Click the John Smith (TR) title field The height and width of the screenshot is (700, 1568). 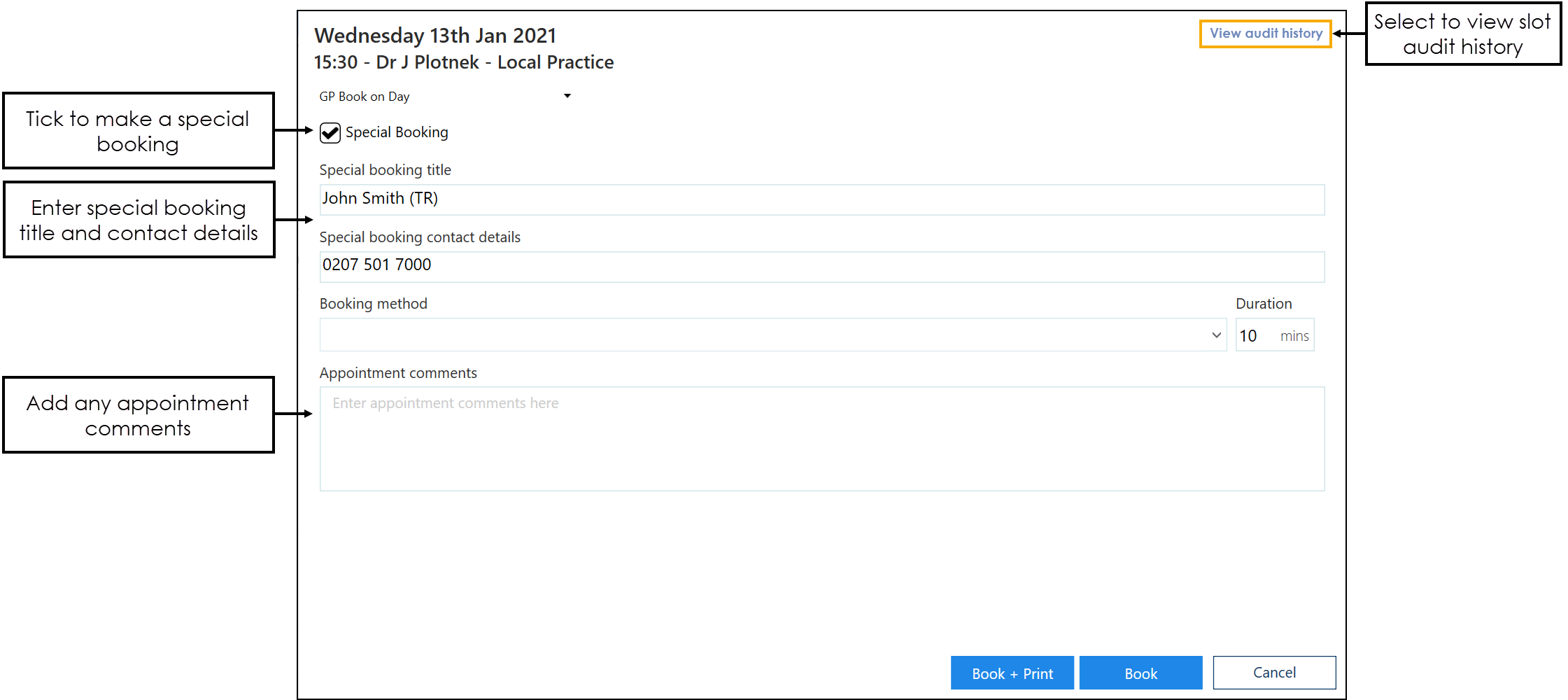coord(821,199)
